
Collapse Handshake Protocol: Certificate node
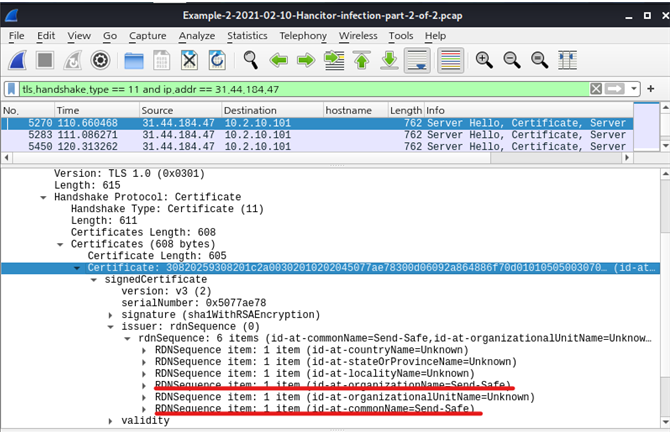[x=43, y=197]
